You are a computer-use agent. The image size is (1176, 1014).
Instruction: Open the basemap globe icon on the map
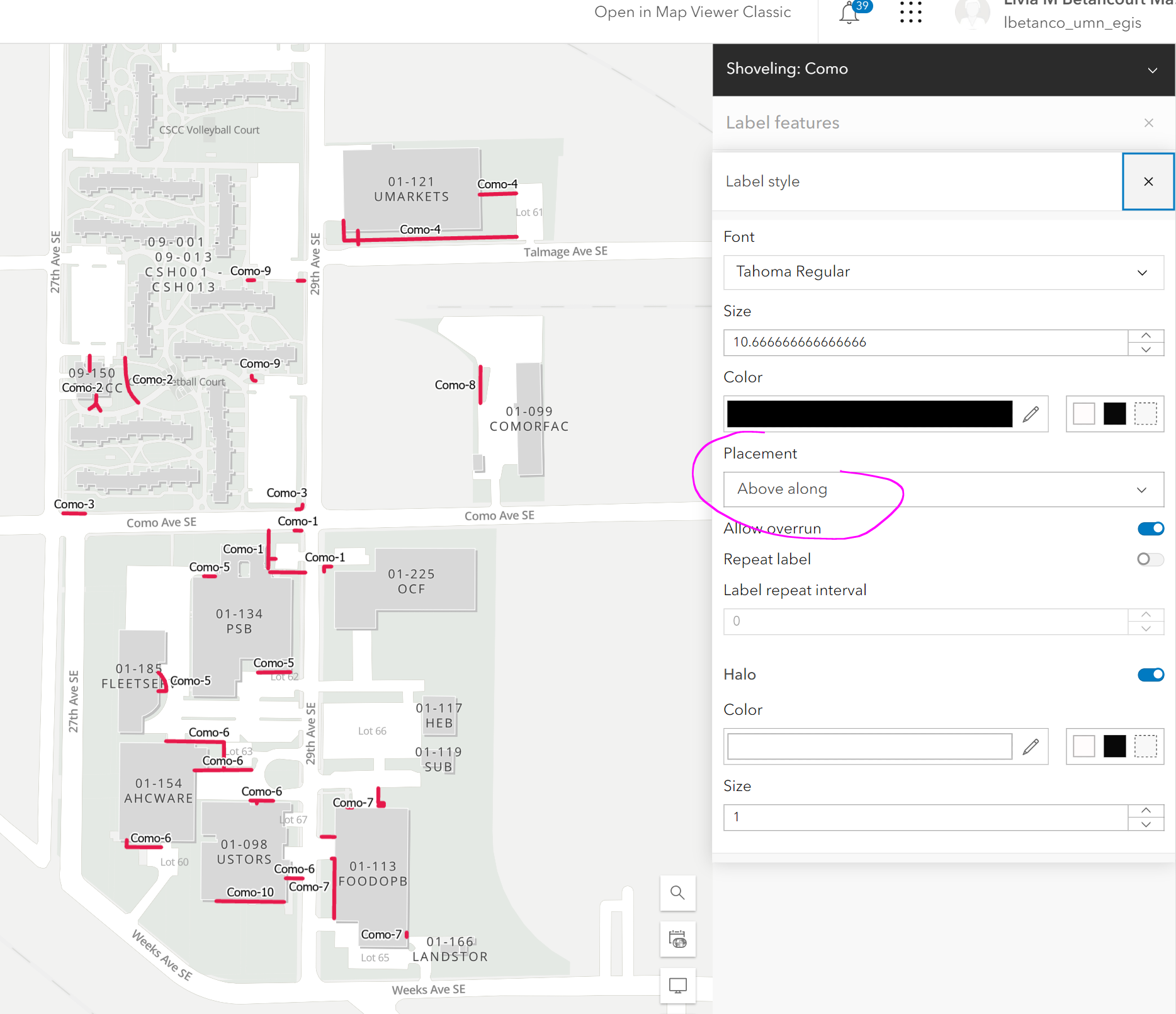(677, 939)
